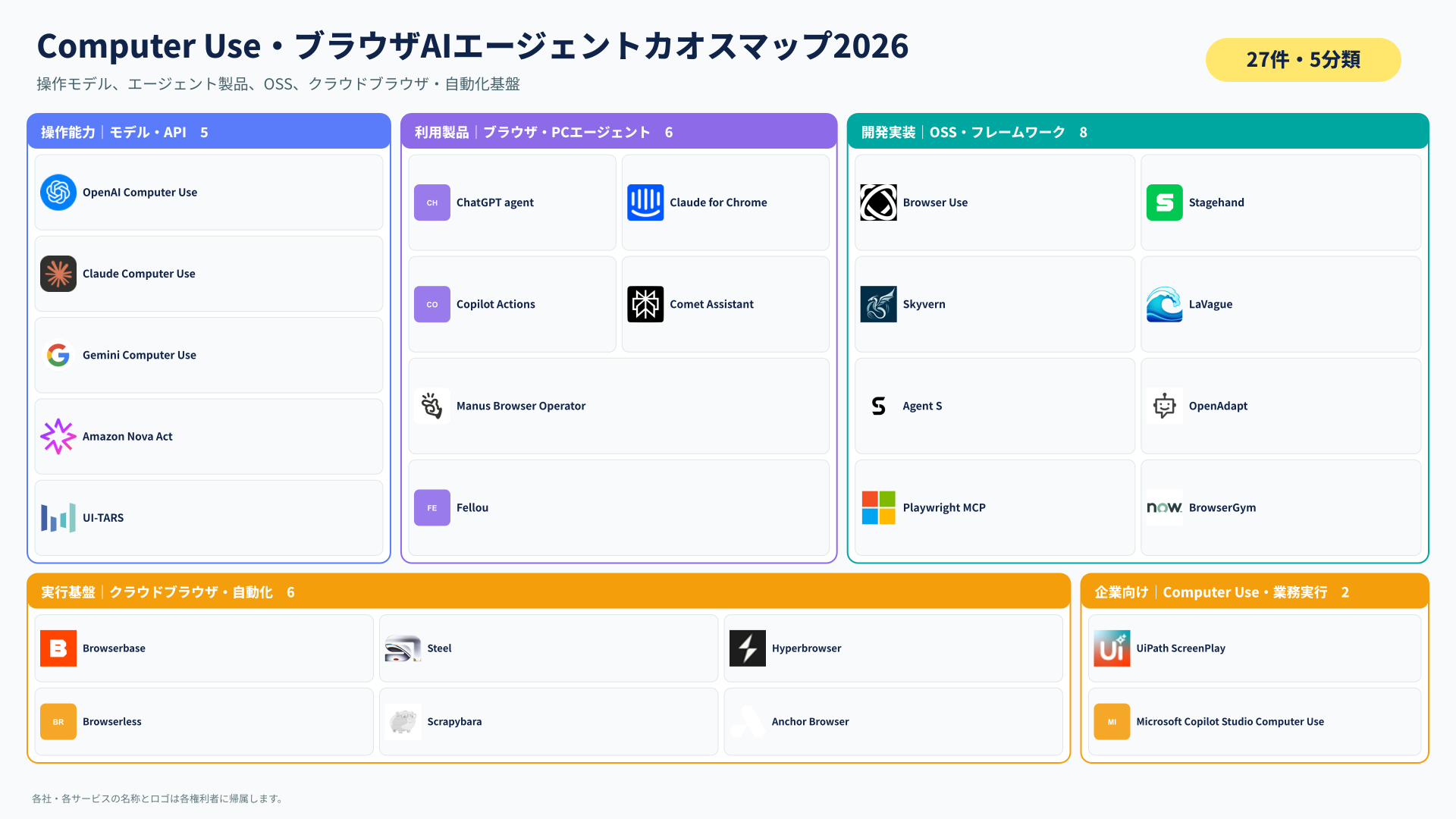Click the OpenAdapt label text
The height and width of the screenshot is (819, 1456).
pos(1218,406)
